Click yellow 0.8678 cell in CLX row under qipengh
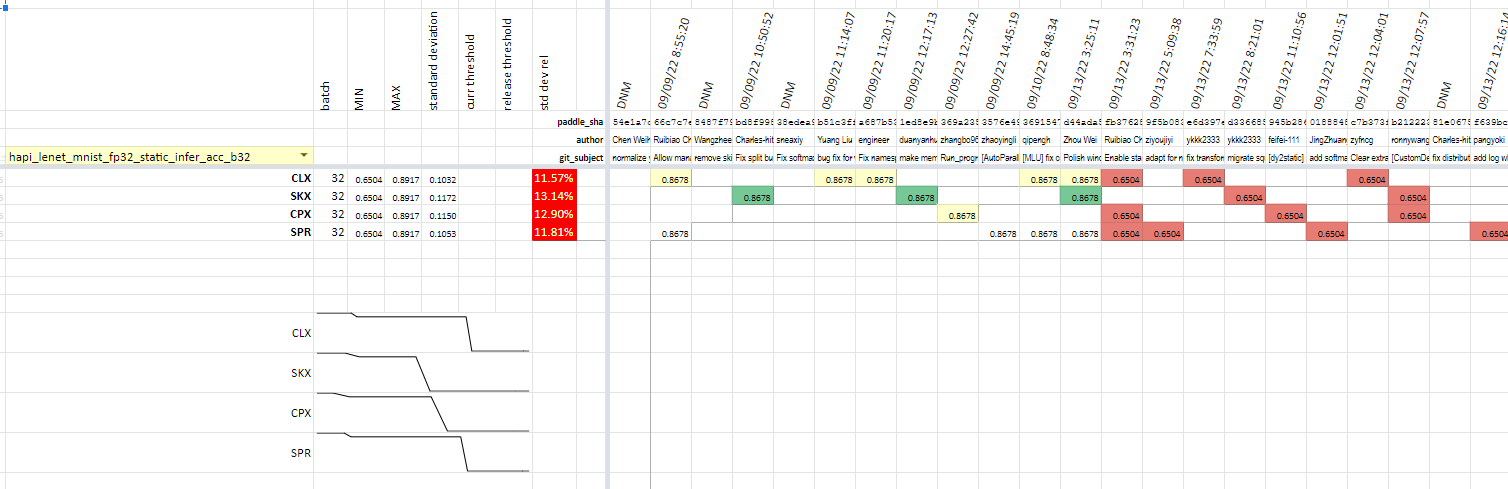Viewport: 1508px width, 489px height. [x=1039, y=179]
